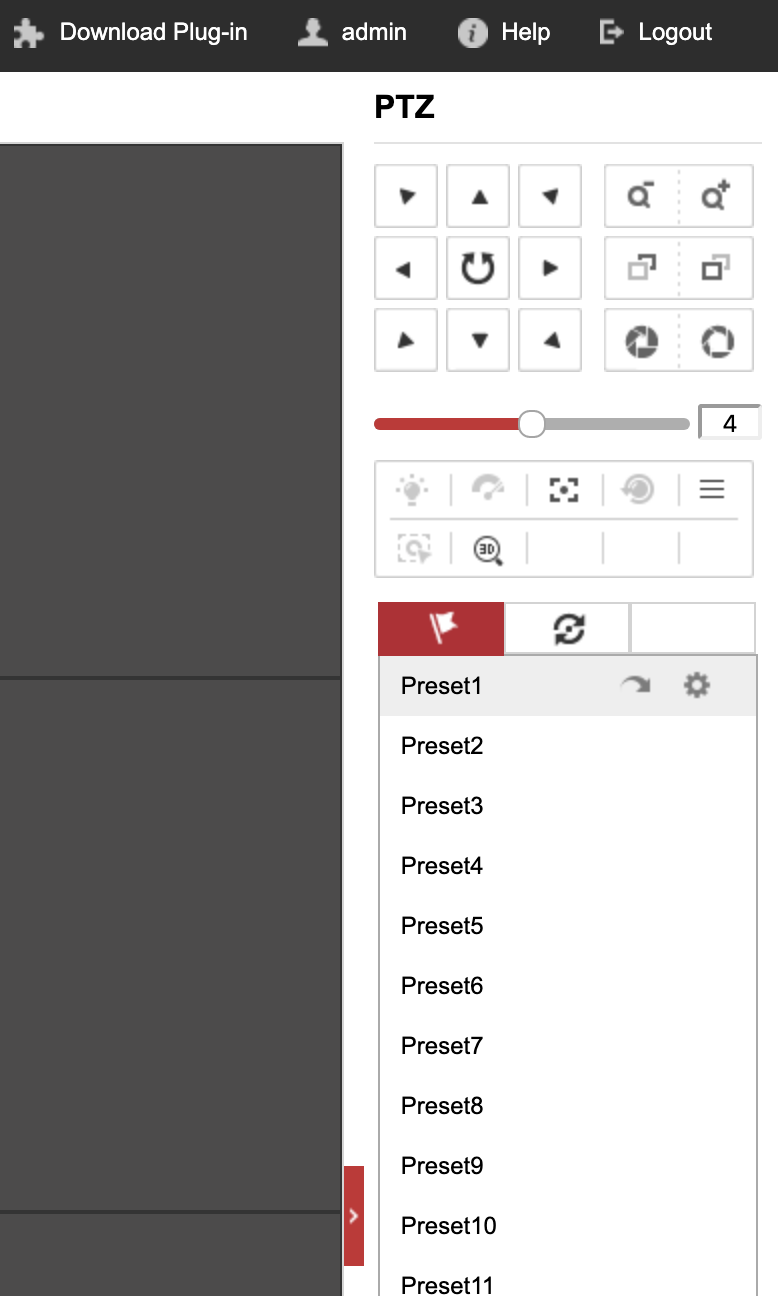Open the PTZ menu via hamburger icon
The width and height of the screenshot is (778, 1296).
tap(711, 490)
